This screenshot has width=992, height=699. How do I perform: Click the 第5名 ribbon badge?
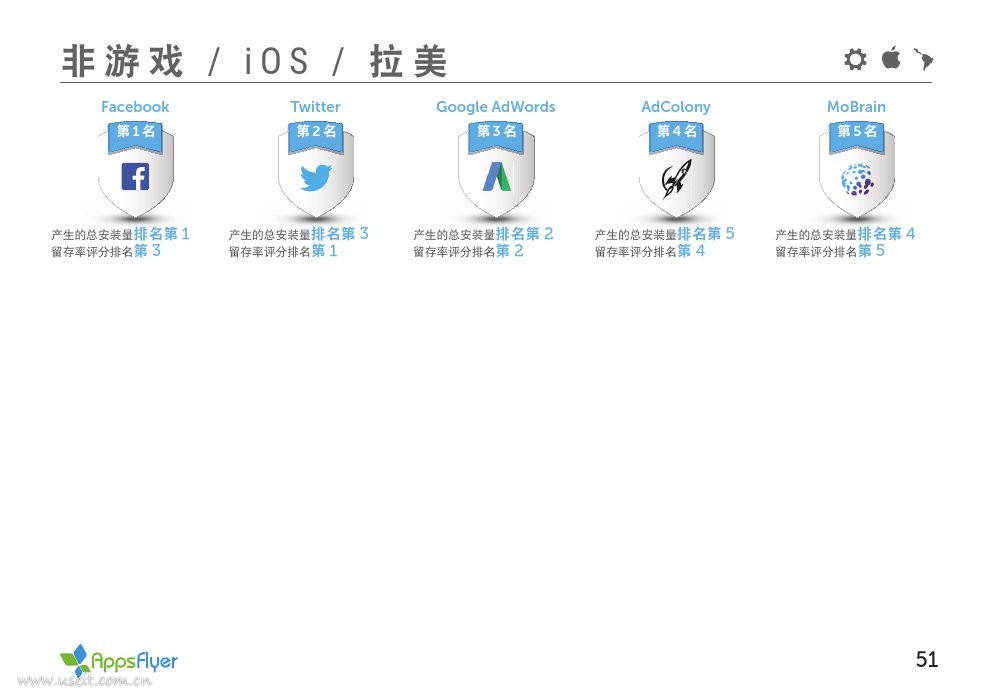point(857,135)
